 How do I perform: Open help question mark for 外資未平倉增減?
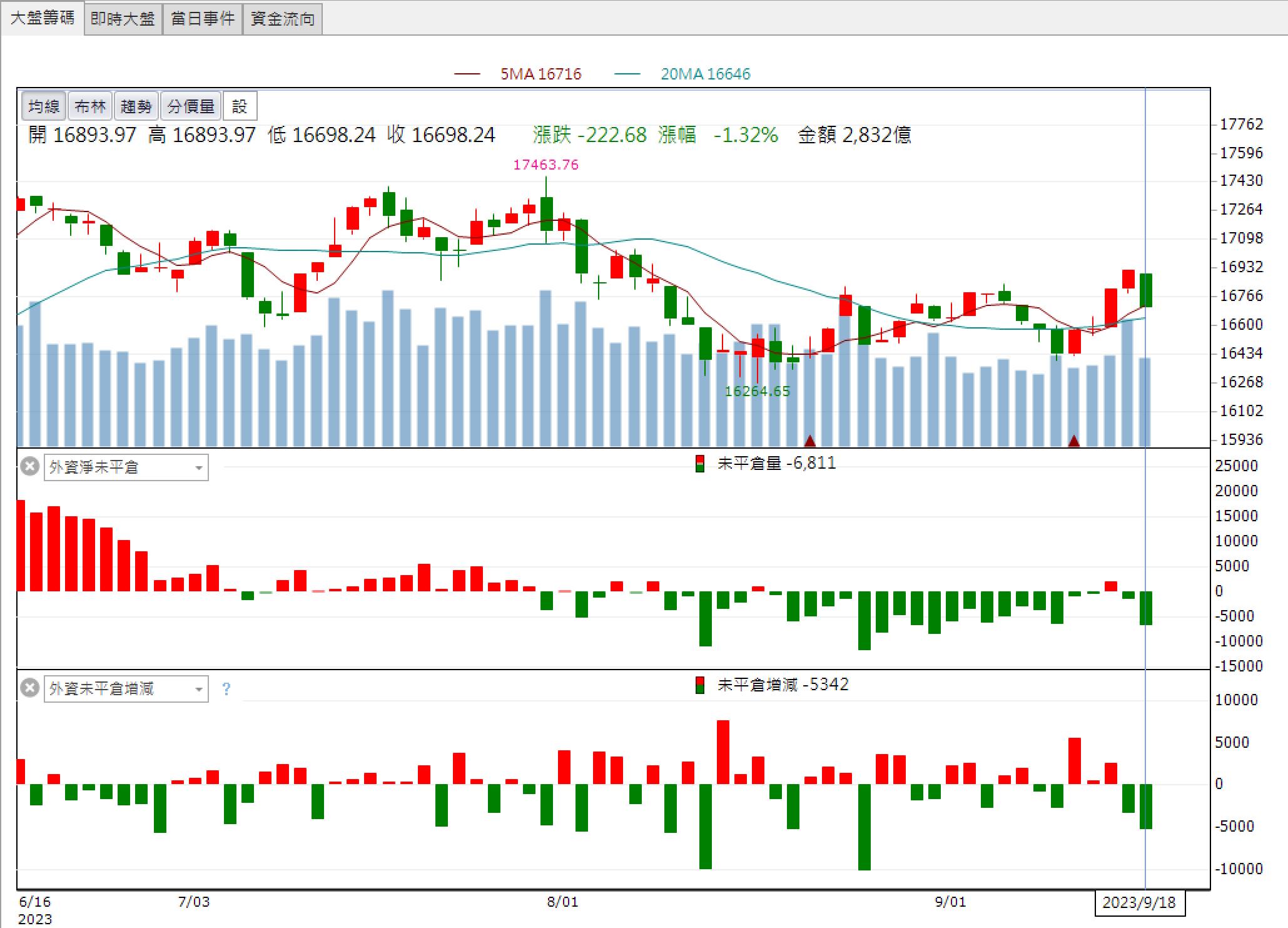pyautogui.click(x=226, y=689)
